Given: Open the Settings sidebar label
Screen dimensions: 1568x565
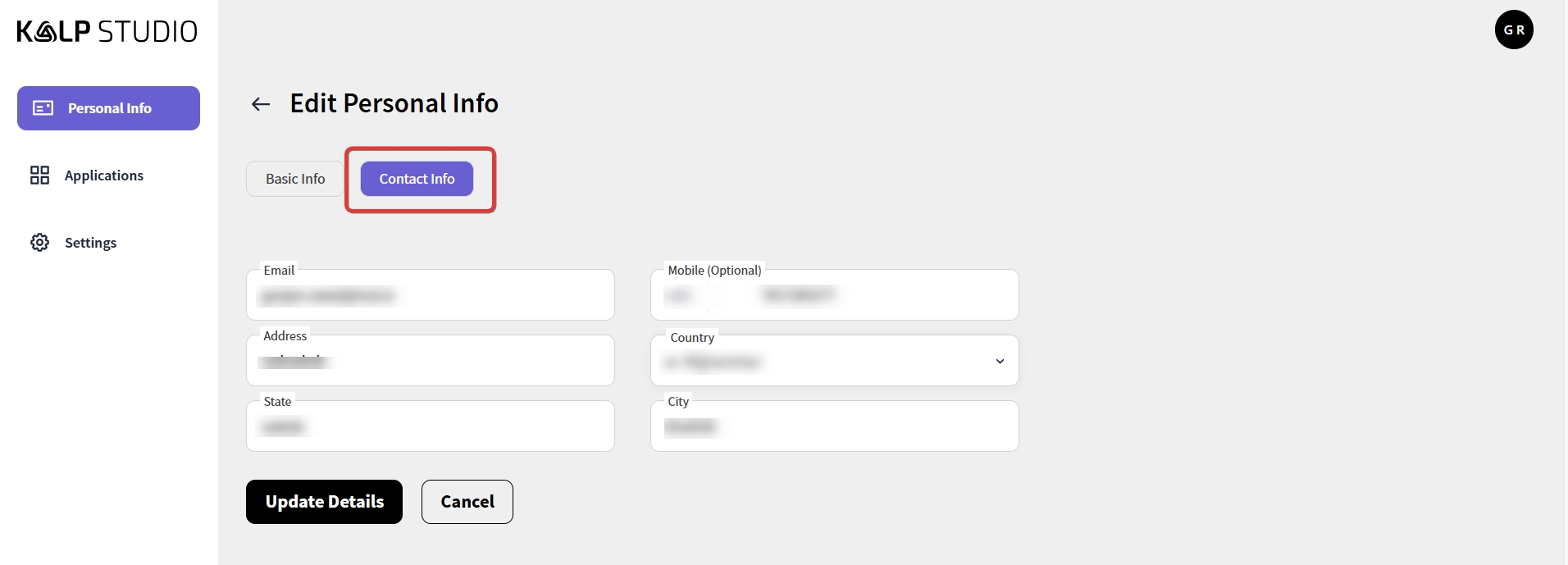Looking at the screenshot, I should [x=90, y=243].
